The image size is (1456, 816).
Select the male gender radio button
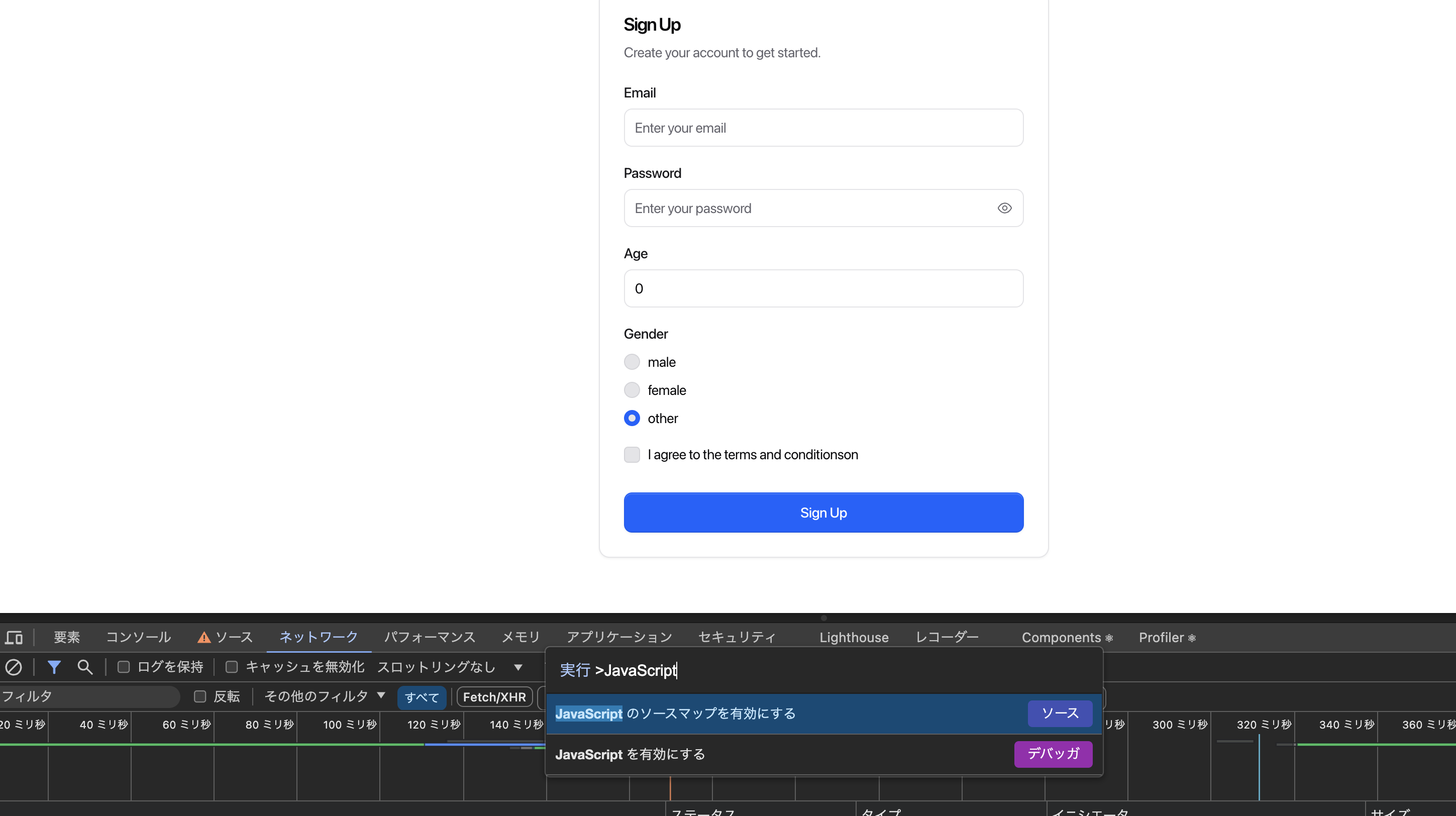[x=632, y=362]
